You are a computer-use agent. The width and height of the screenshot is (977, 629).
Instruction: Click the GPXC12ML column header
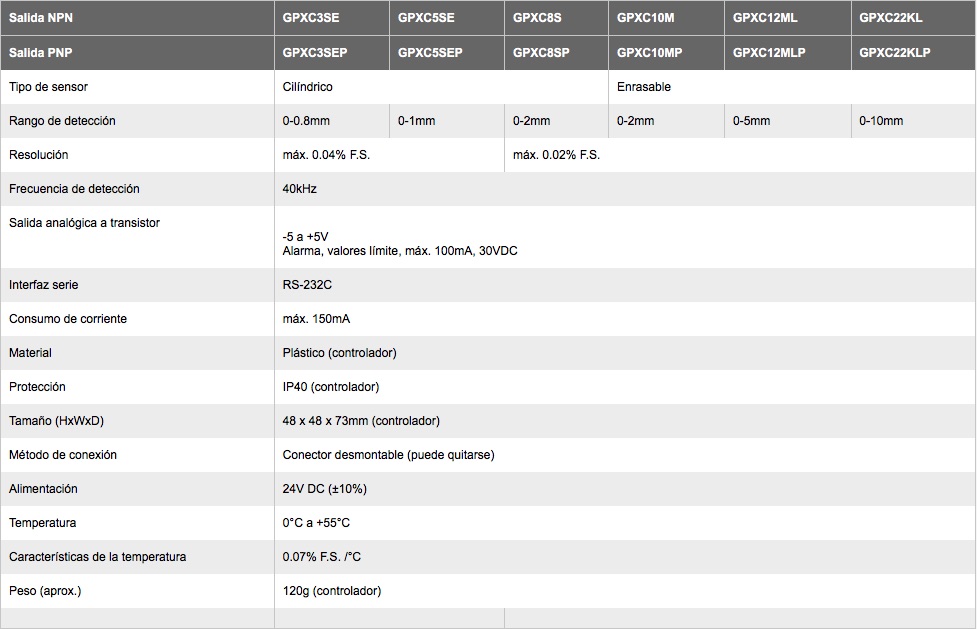pyautogui.click(x=788, y=17)
